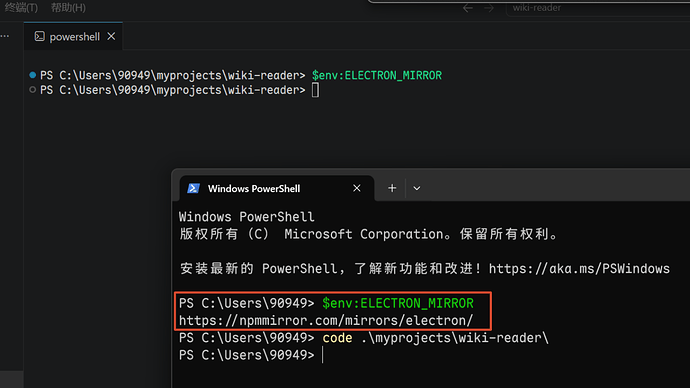Screen dimensions: 690x388
Task: Click the copyright line 版权所有 (C) Microsoft Corporation
Action: (369, 234)
